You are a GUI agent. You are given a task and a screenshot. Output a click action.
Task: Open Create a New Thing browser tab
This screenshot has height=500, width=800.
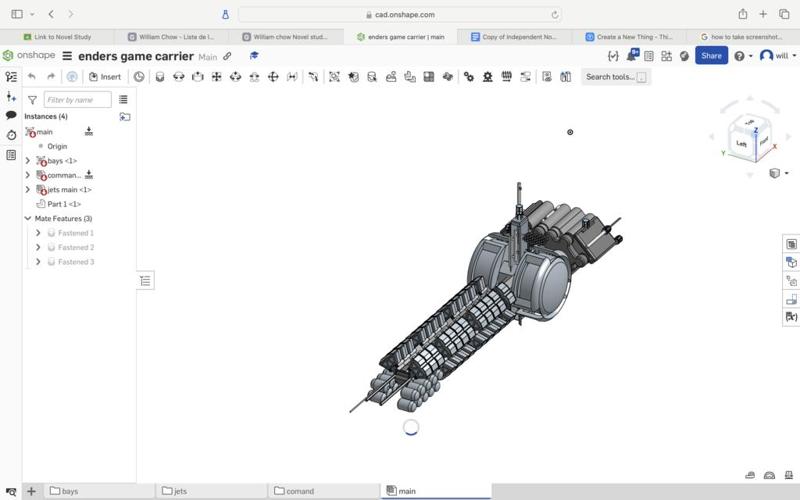pos(629,37)
